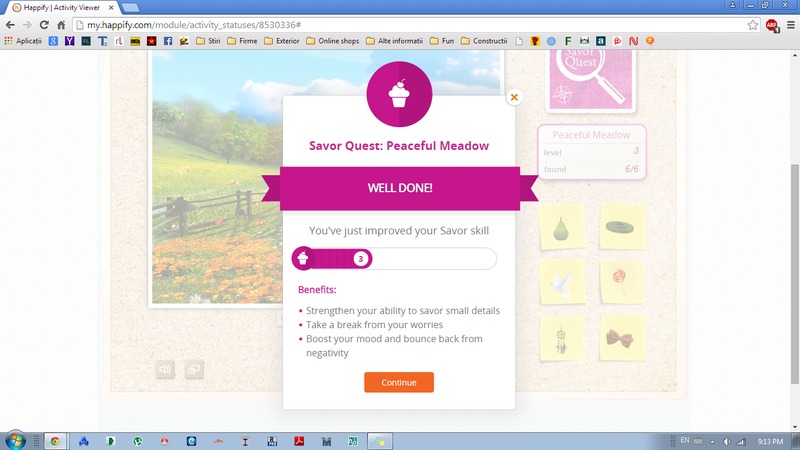Click the fullscreen toggle icon under the meadow picture
Viewport: 800px width, 450px height.
click(x=194, y=369)
